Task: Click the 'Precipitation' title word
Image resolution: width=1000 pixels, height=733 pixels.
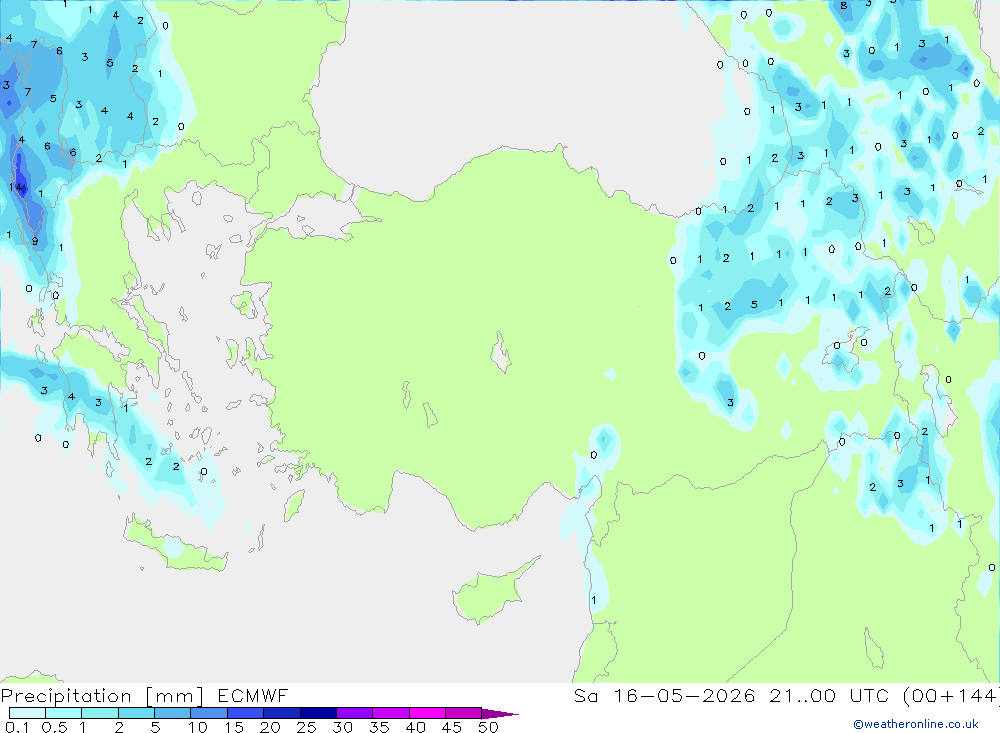Action: coord(66,696)
